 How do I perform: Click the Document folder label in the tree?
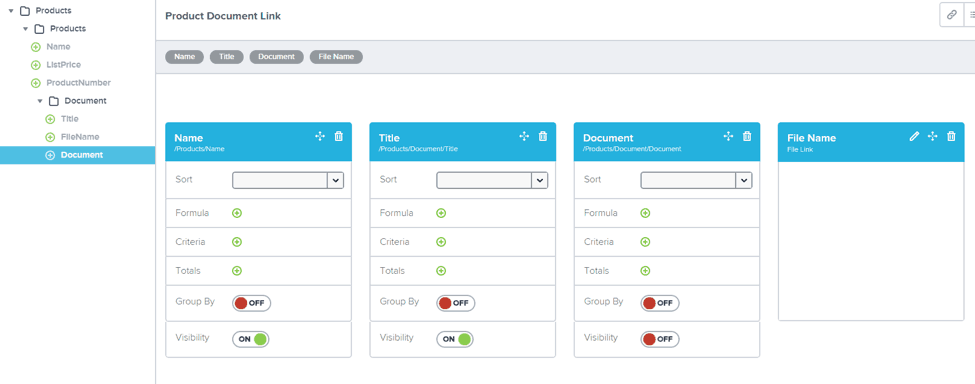pyautogui.click(x=85, y=101)
